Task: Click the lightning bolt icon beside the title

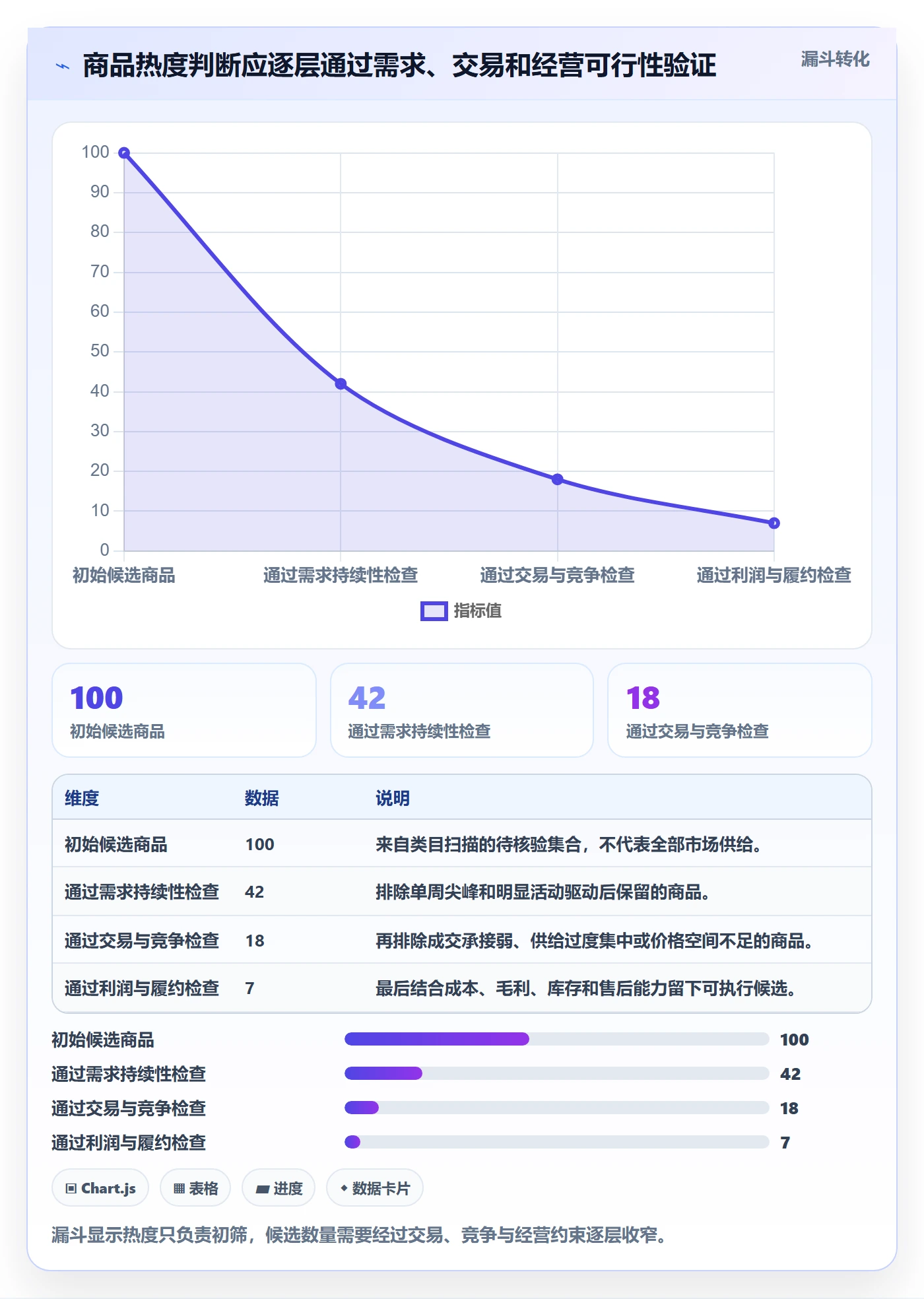Action: pyautogui.click(x=63, y=66)
